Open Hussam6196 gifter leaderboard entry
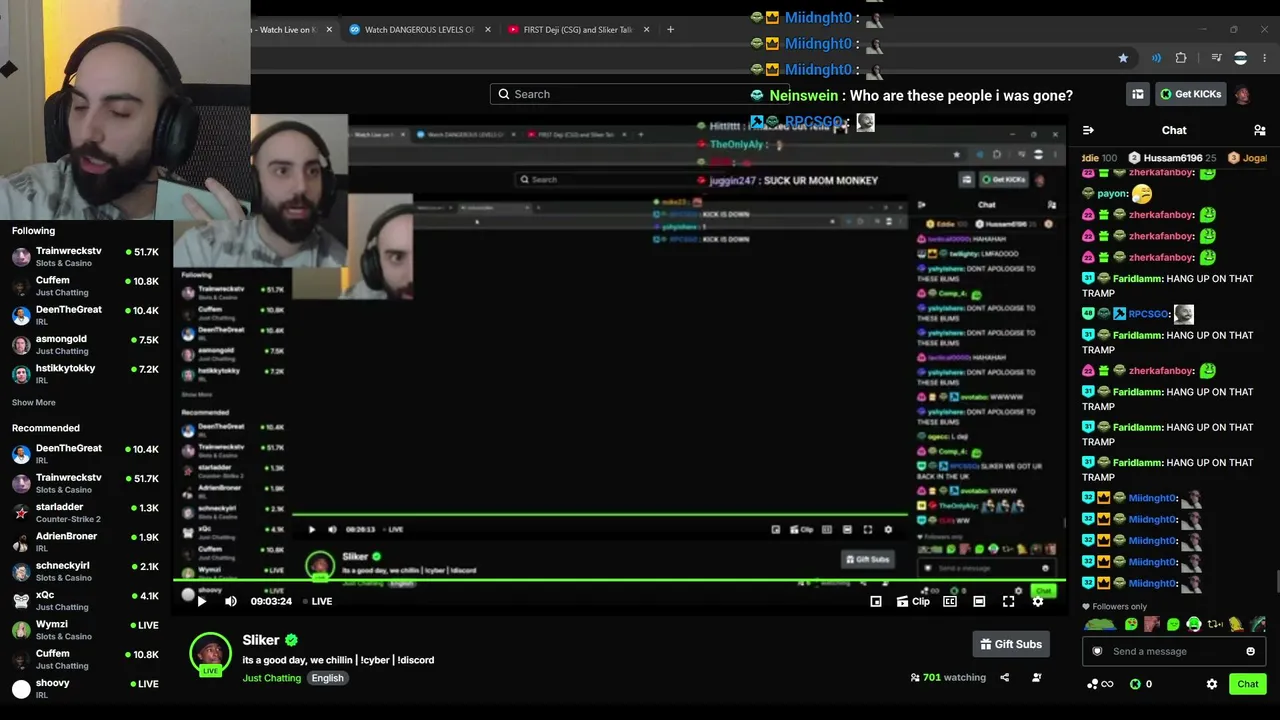The height and width of the screenshot is (720, 1280). [1172, 158]
